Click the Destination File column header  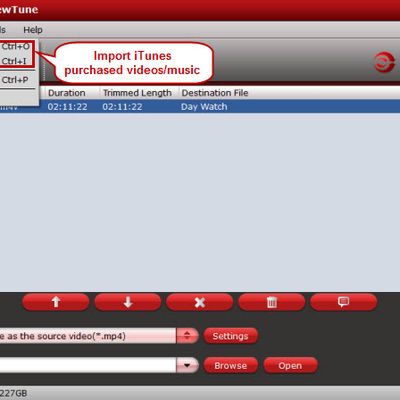(x=215, y=93)
